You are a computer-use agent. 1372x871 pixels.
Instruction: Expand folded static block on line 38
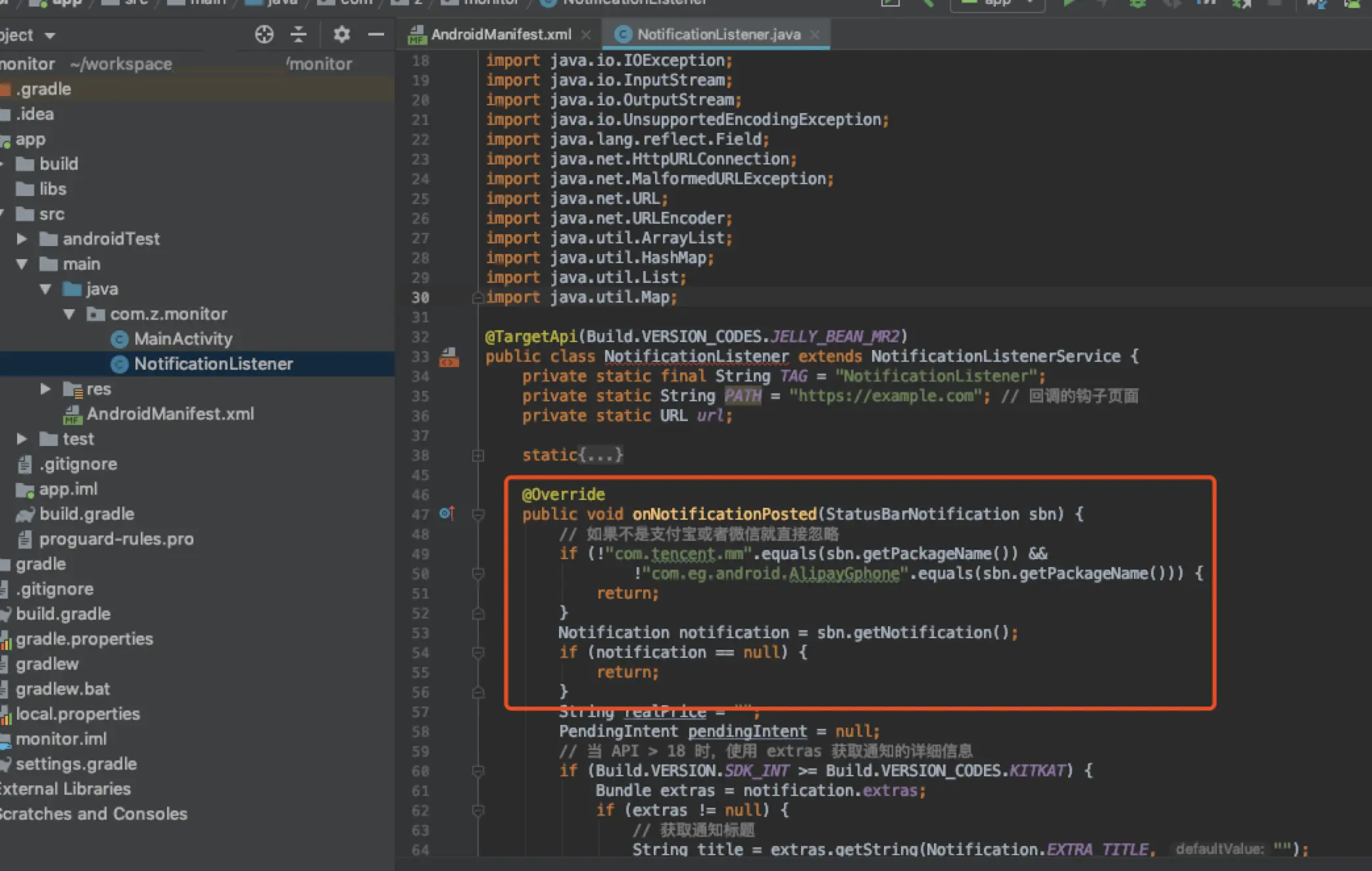pos(478,455)
